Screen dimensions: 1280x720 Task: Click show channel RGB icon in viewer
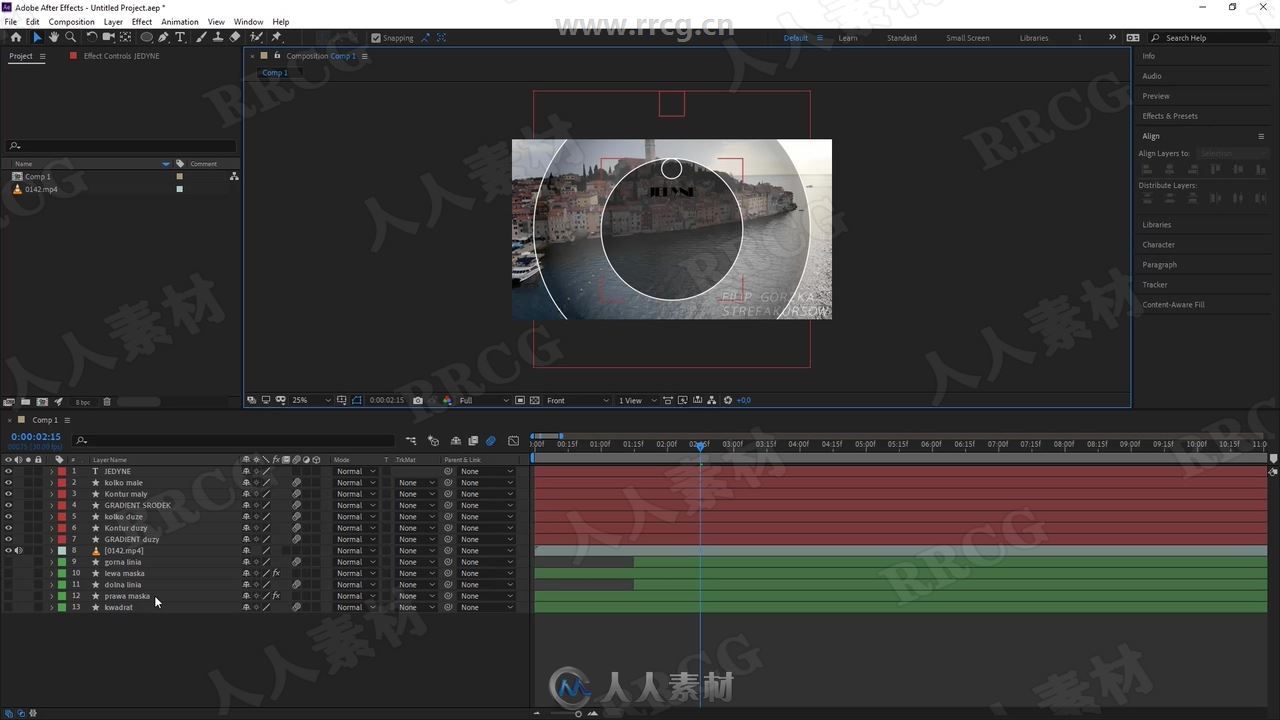[x=447, y=400]
